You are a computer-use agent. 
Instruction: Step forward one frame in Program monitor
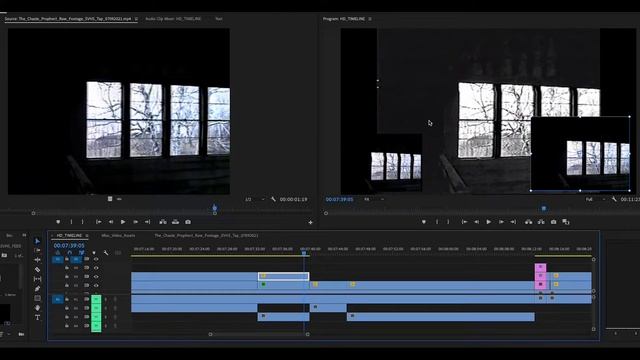coord(501,222)
